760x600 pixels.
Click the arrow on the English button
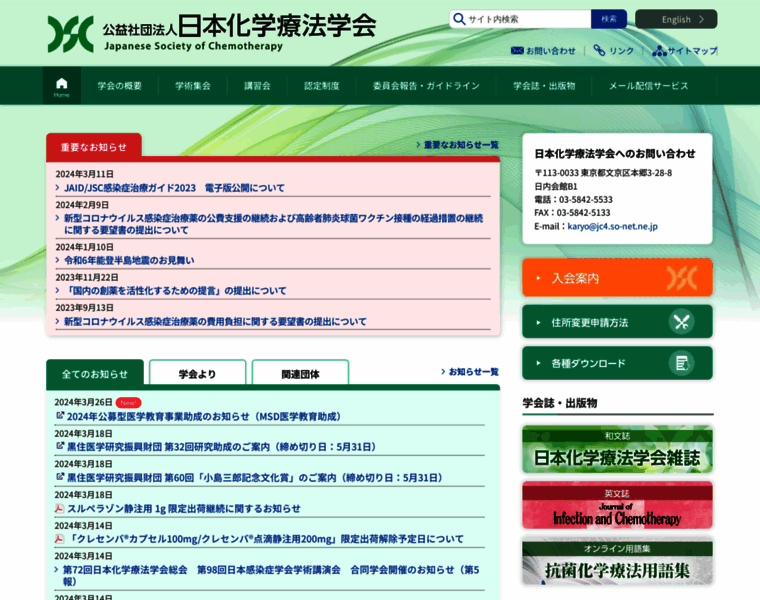pyautogui.click(x=701, y=19)
